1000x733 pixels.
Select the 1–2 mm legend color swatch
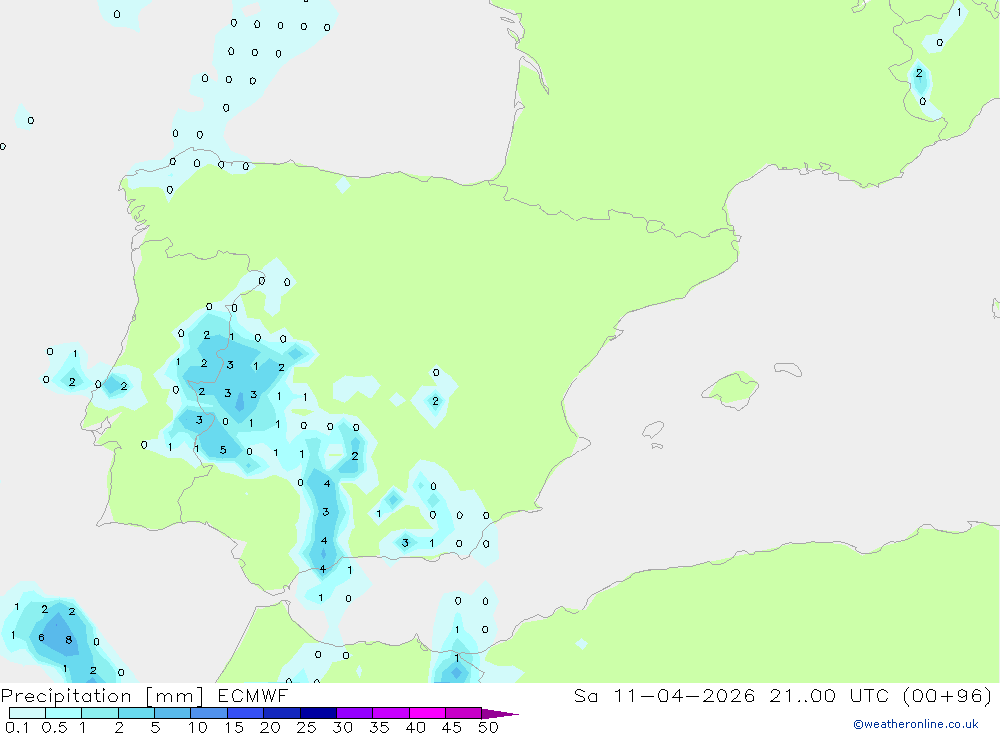[x=100, y=713]
